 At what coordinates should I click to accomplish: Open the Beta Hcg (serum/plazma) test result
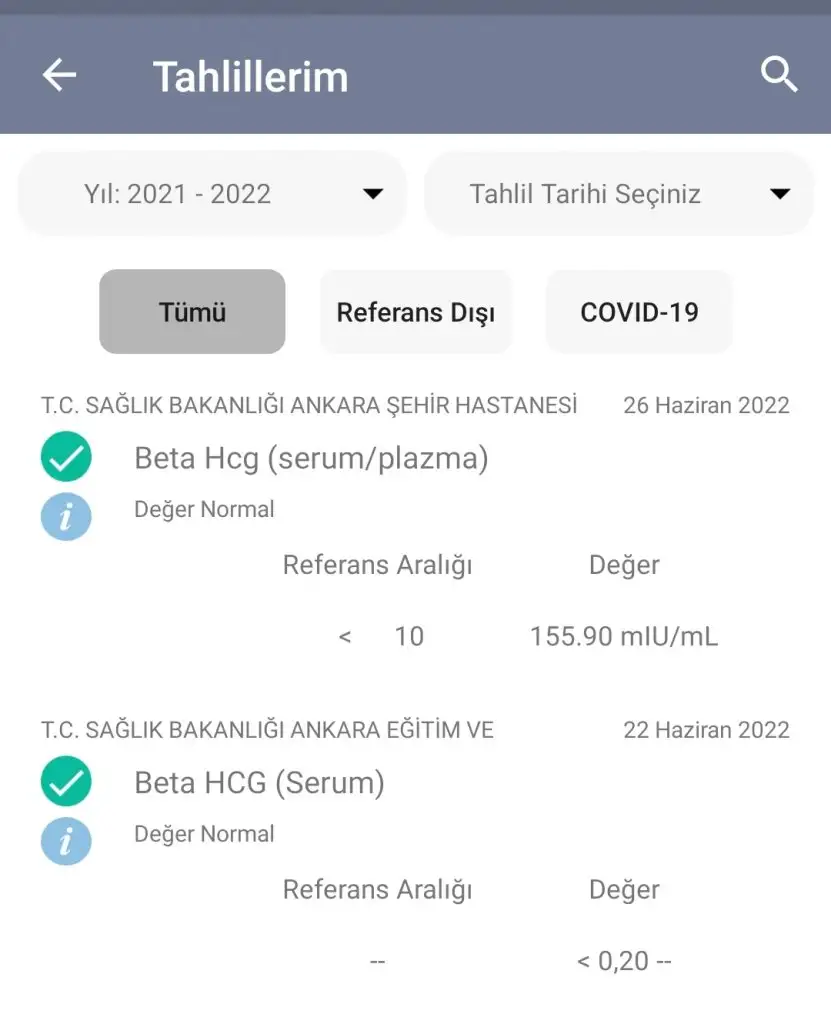click(311, 459)
